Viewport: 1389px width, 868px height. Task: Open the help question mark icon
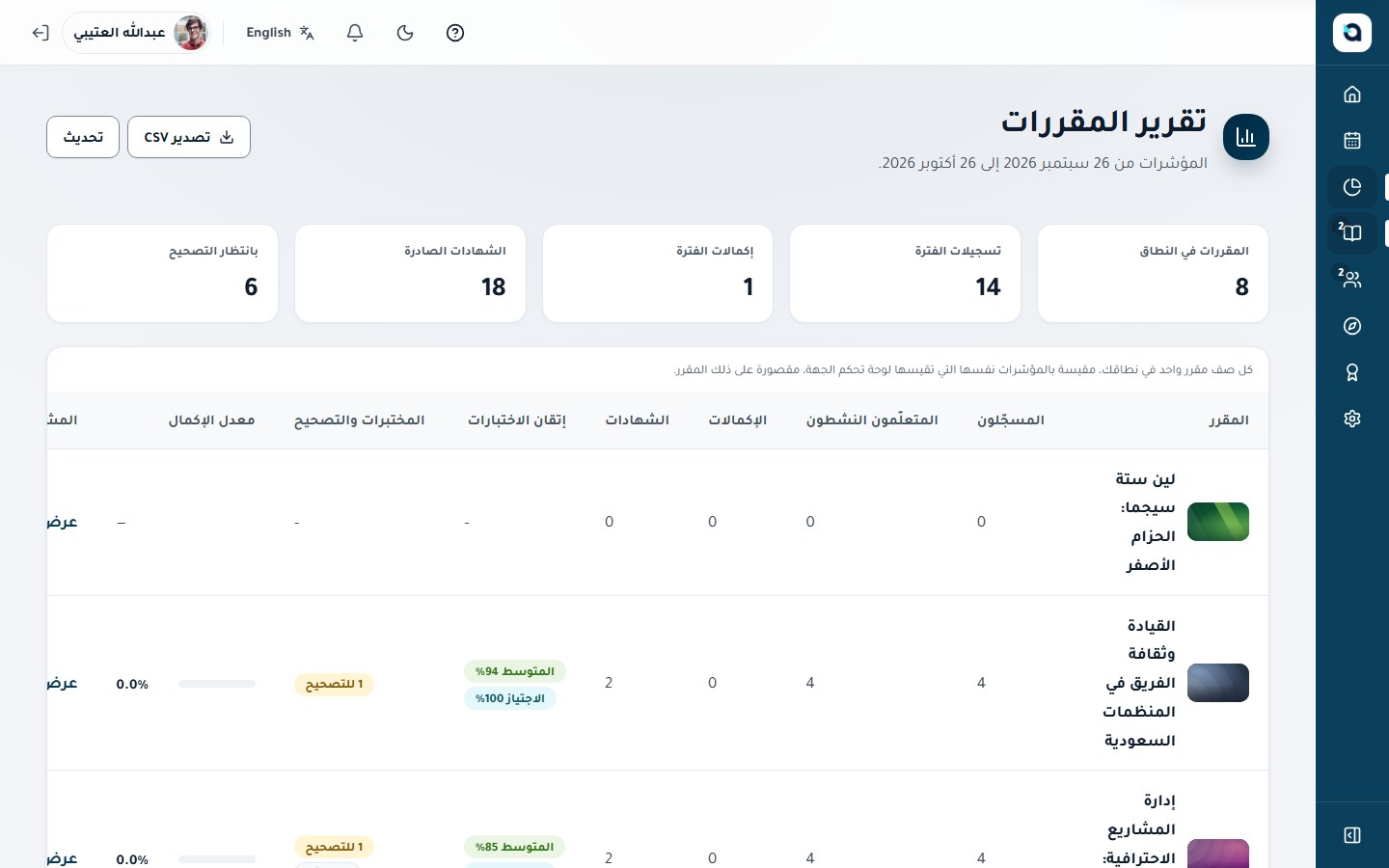(x=455, y=33)
